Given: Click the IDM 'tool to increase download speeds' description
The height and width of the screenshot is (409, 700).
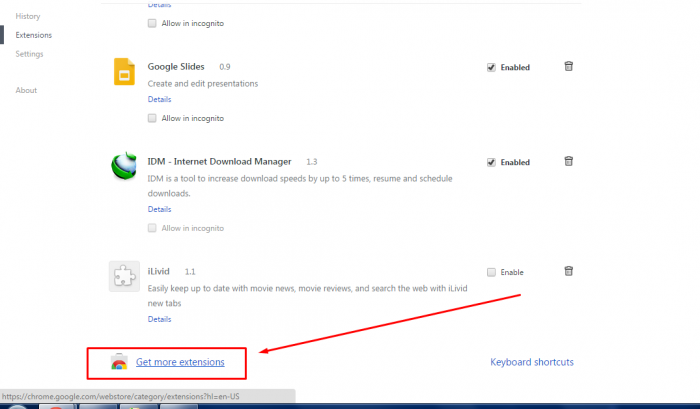Looking at the screenshot, I should coord(300,186).
